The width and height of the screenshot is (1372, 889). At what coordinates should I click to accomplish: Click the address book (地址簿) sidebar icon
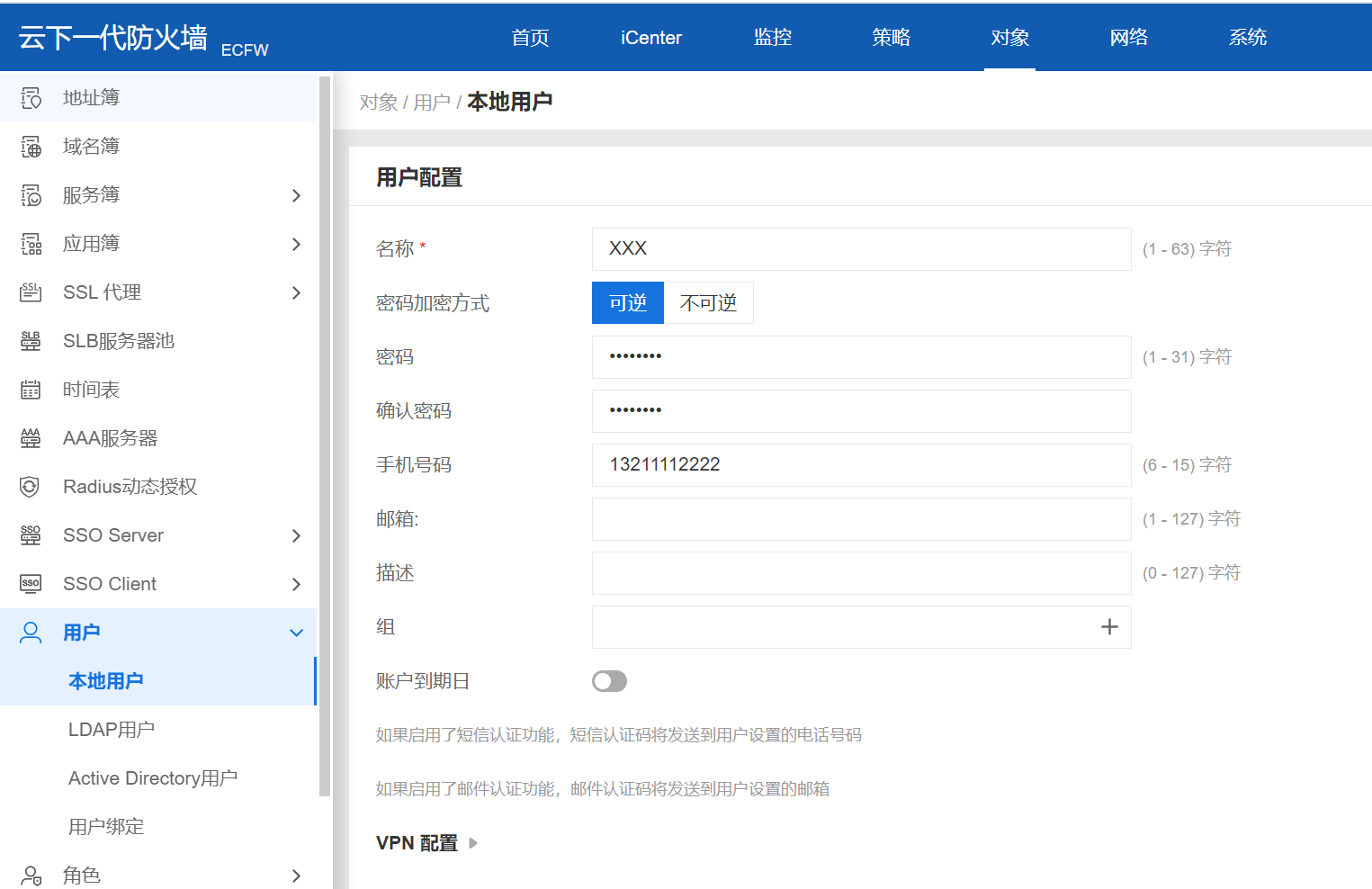pyautogui.click(x=31, y=98)
